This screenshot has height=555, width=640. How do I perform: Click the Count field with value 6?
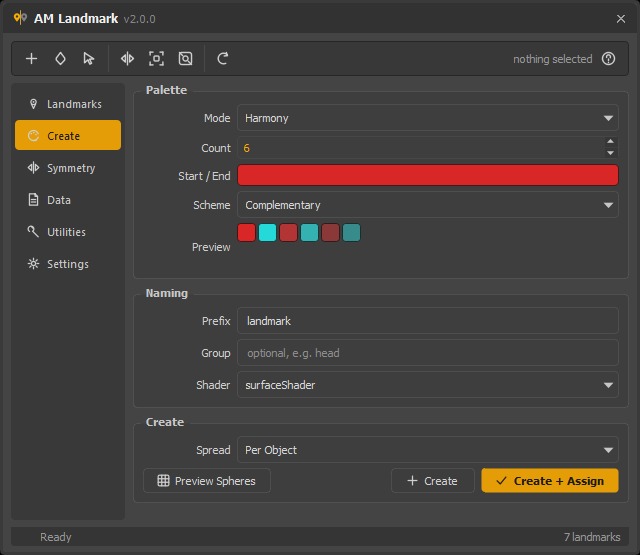click(420, 148)
